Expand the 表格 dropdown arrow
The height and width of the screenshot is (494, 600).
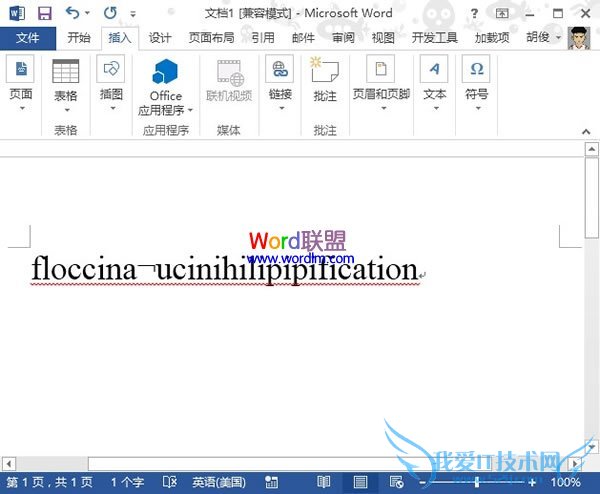(67, 110)
